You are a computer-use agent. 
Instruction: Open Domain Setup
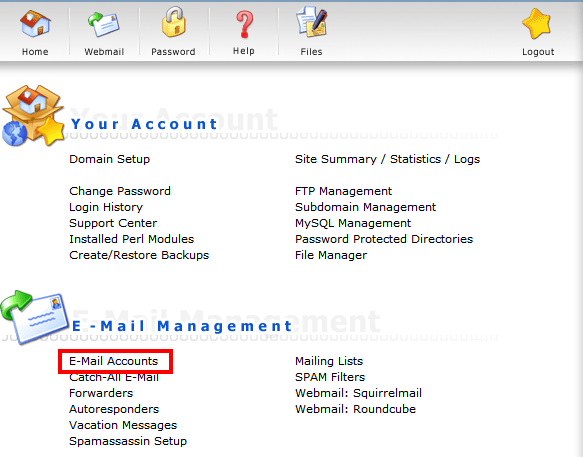point(109,159)
